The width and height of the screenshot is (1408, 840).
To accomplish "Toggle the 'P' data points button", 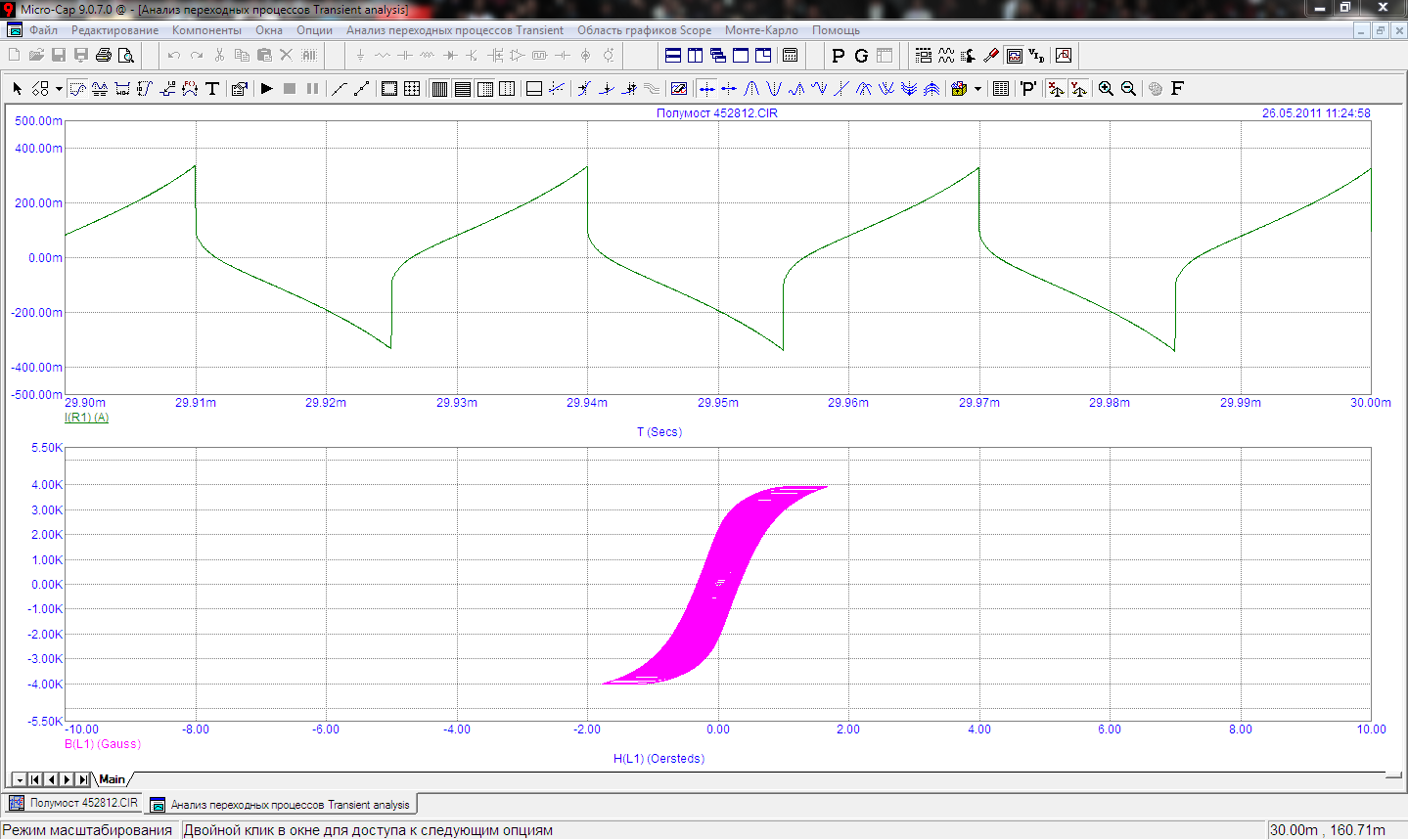I will click(x=1027, y=89).
